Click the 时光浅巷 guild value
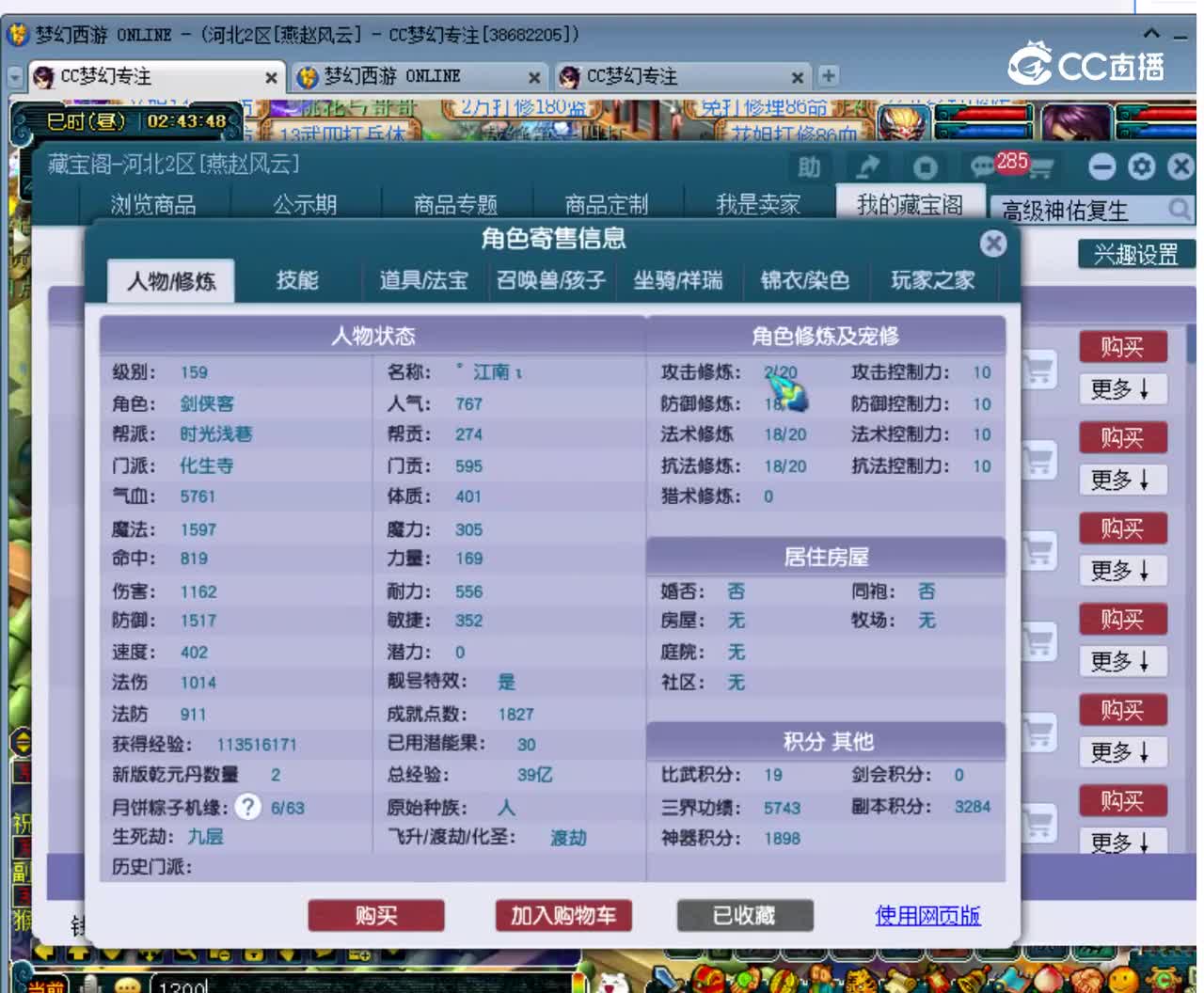This screenshot has height=993, width=1204. (x=216, y=434)
